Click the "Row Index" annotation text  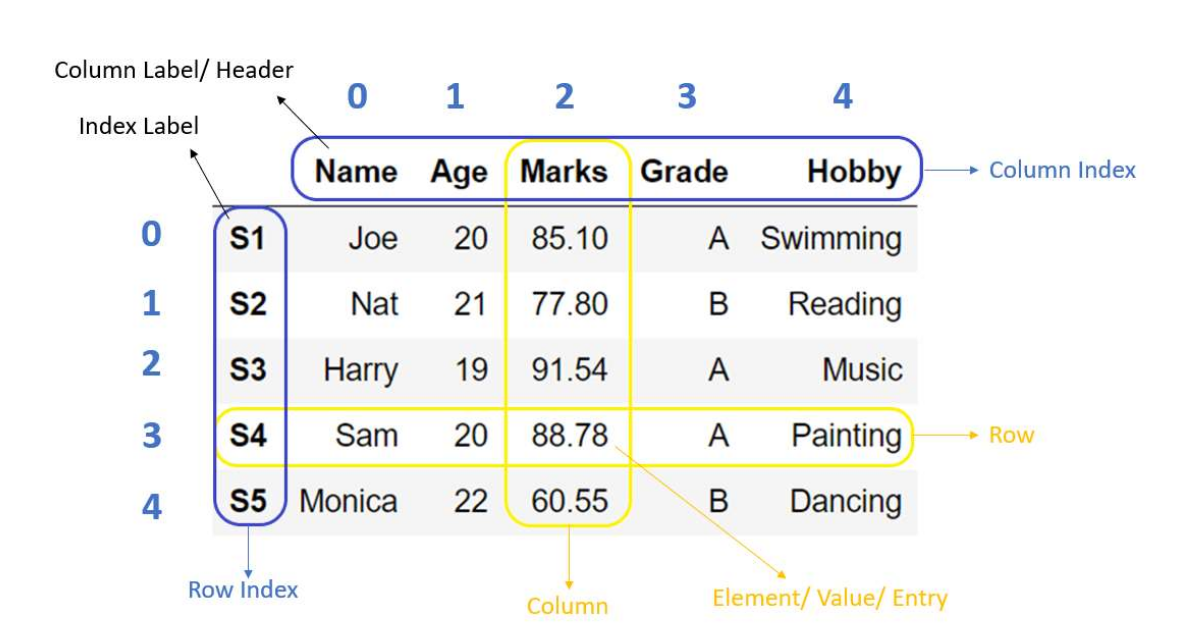point(243,590)
